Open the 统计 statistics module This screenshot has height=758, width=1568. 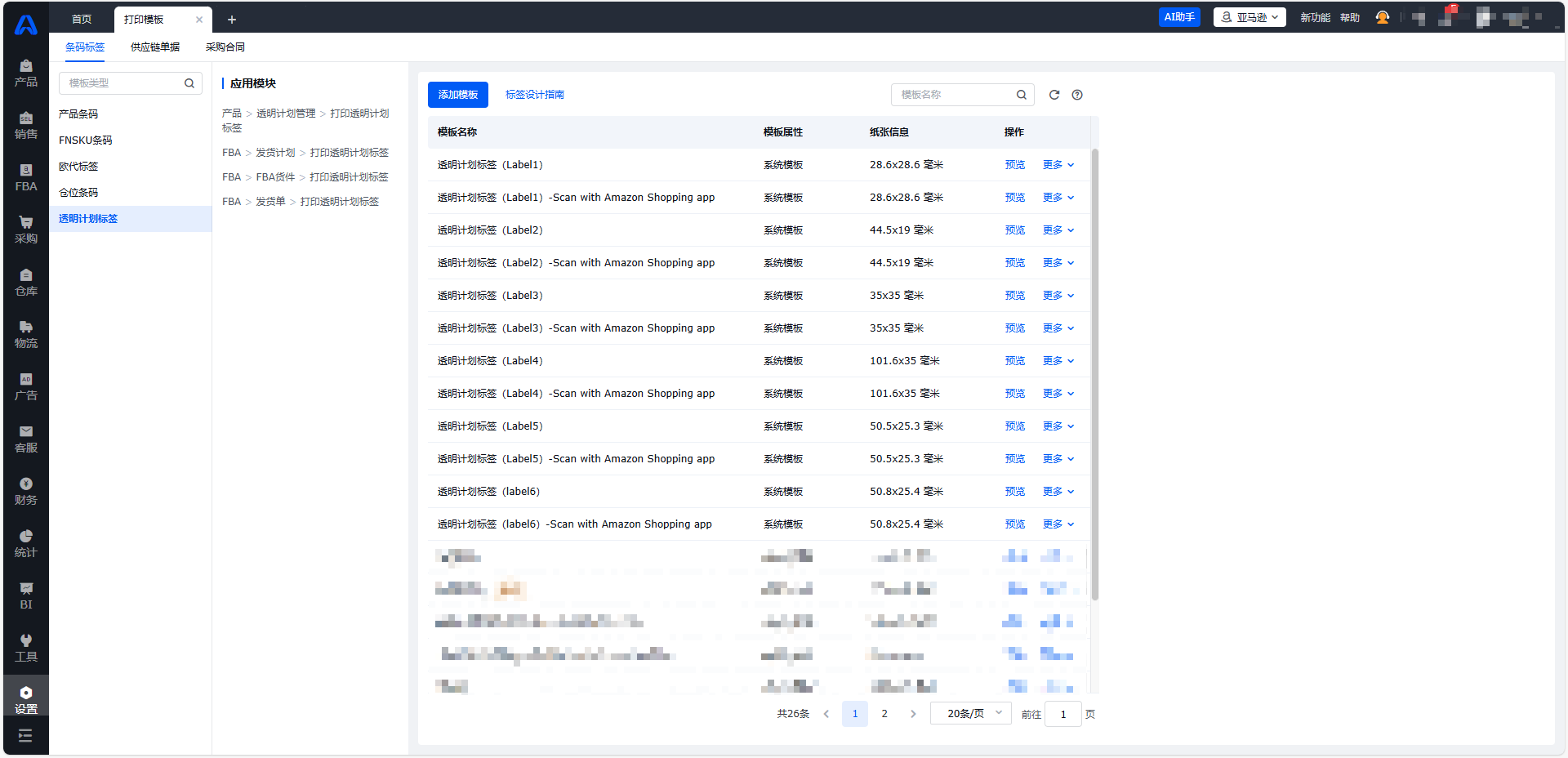(x=26, y=543)
